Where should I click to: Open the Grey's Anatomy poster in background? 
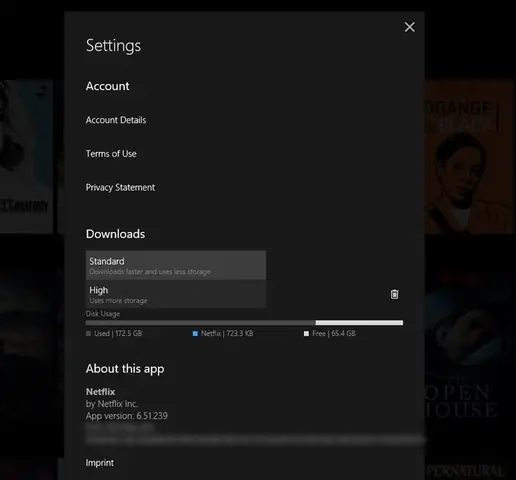(x=26, y=157)
